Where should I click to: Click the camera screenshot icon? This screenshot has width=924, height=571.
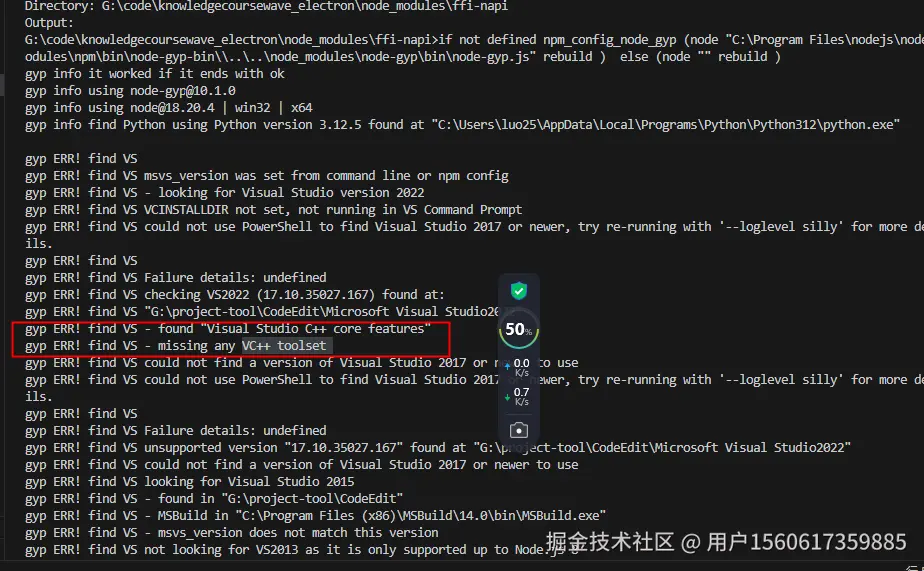pyautogui.click(x=519, y=430)
